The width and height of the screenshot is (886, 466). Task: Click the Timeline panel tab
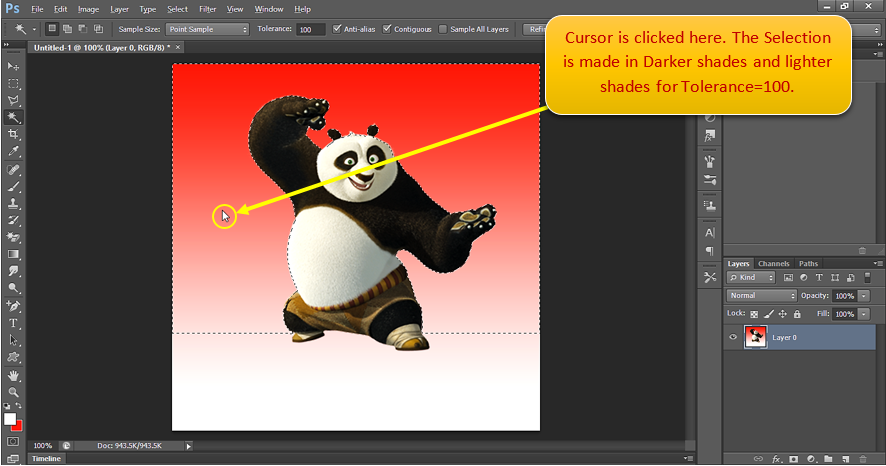pyautogui.click(x=46, y=459)
